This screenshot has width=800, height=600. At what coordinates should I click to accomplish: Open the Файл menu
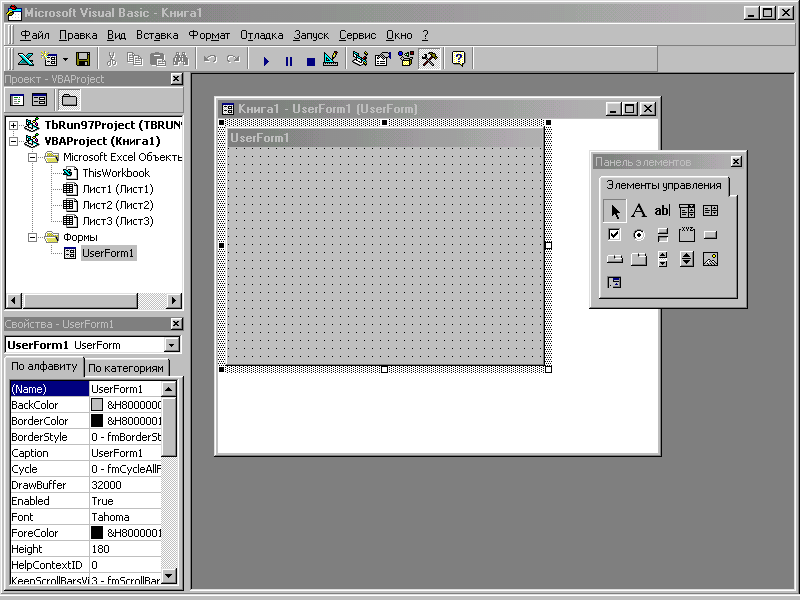click(x=35, y=35)
